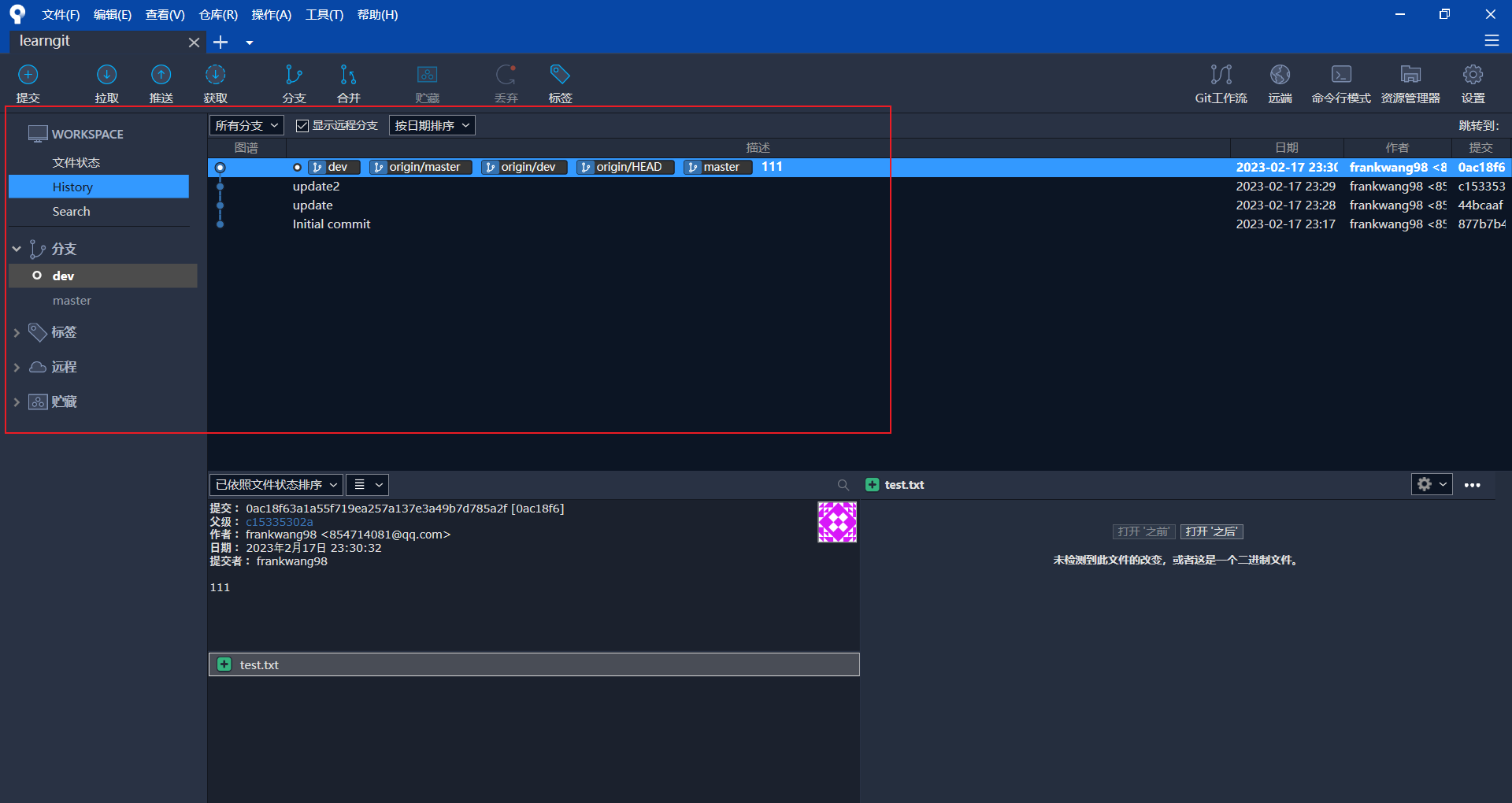The width and height of the screenshot is (1512, 803).
Task: Open 命令行模式 terminal
Action: point(1340,83)
